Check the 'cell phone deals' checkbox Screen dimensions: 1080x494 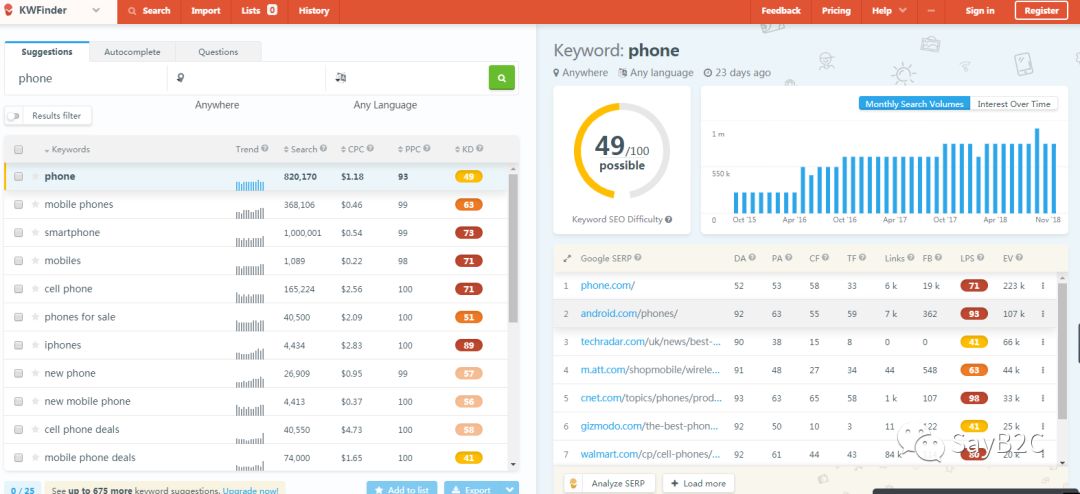point(19,429)
